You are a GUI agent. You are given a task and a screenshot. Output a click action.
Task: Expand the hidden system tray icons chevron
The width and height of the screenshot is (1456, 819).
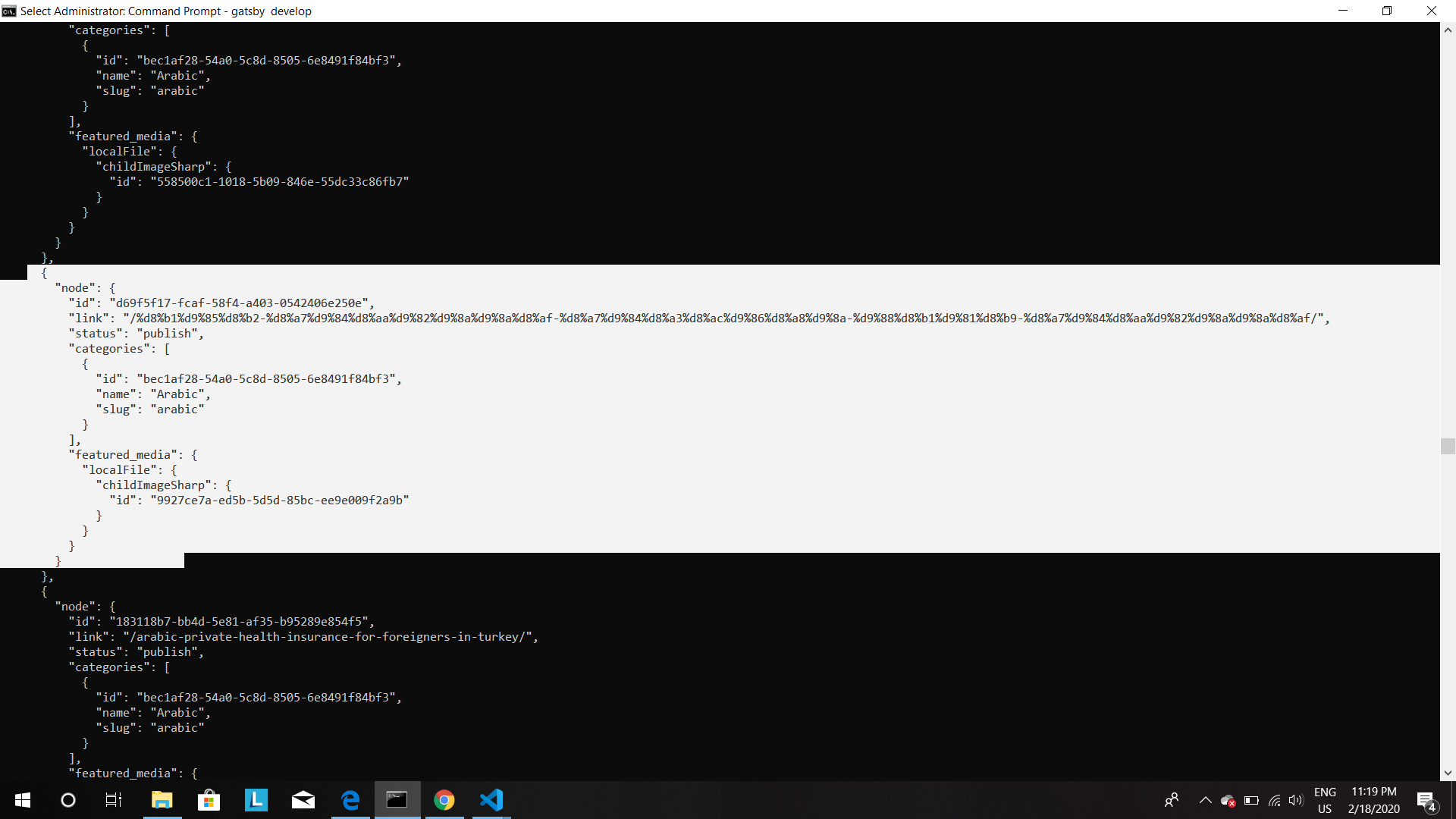point(1205,800)
